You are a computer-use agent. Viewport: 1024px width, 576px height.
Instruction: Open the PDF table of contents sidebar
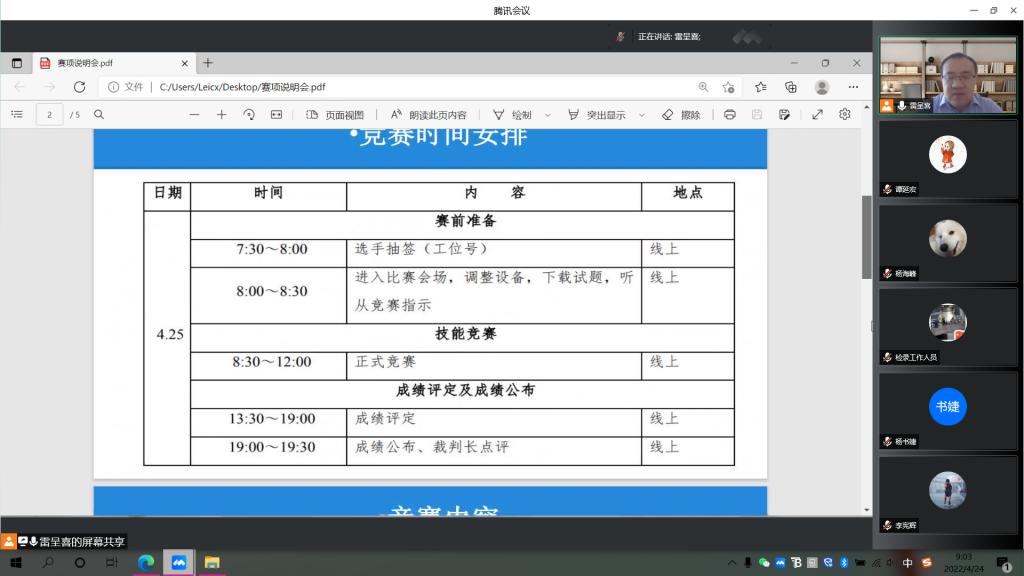point(17,115)
